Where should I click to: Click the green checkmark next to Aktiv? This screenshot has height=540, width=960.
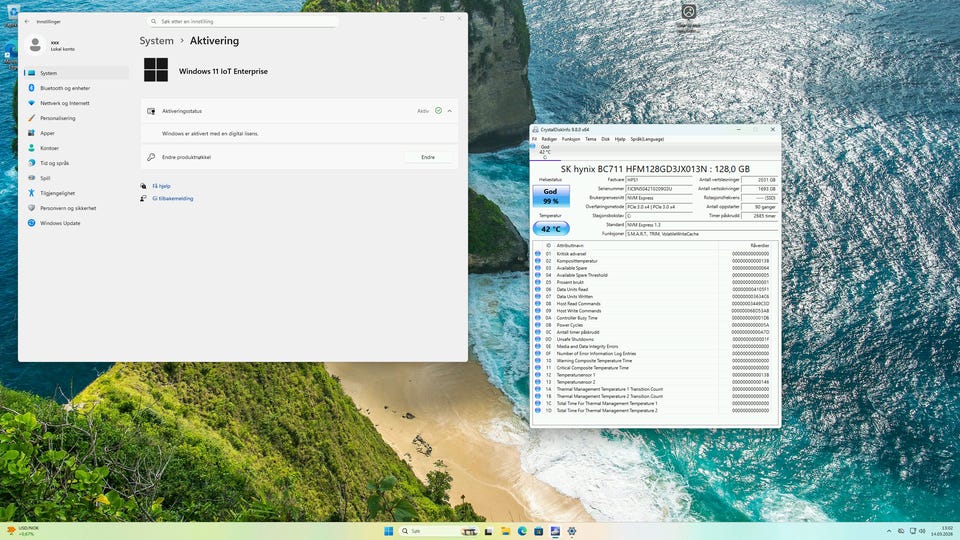coord(438,111)
